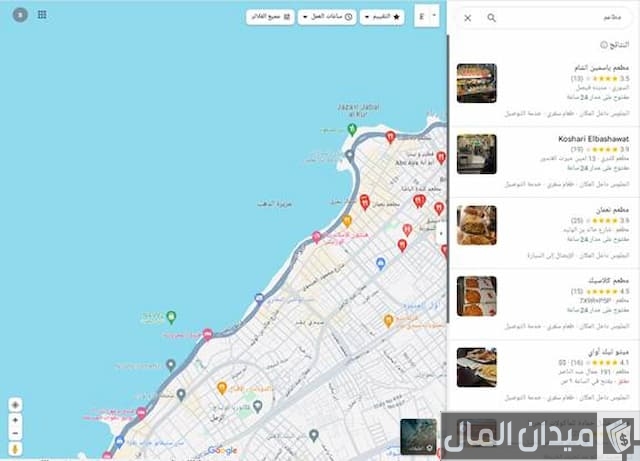Open the account avatar circle
Image resolution: width=640 pixels, height=461 pixels.
pyautogui.click(x=20, y=15)
